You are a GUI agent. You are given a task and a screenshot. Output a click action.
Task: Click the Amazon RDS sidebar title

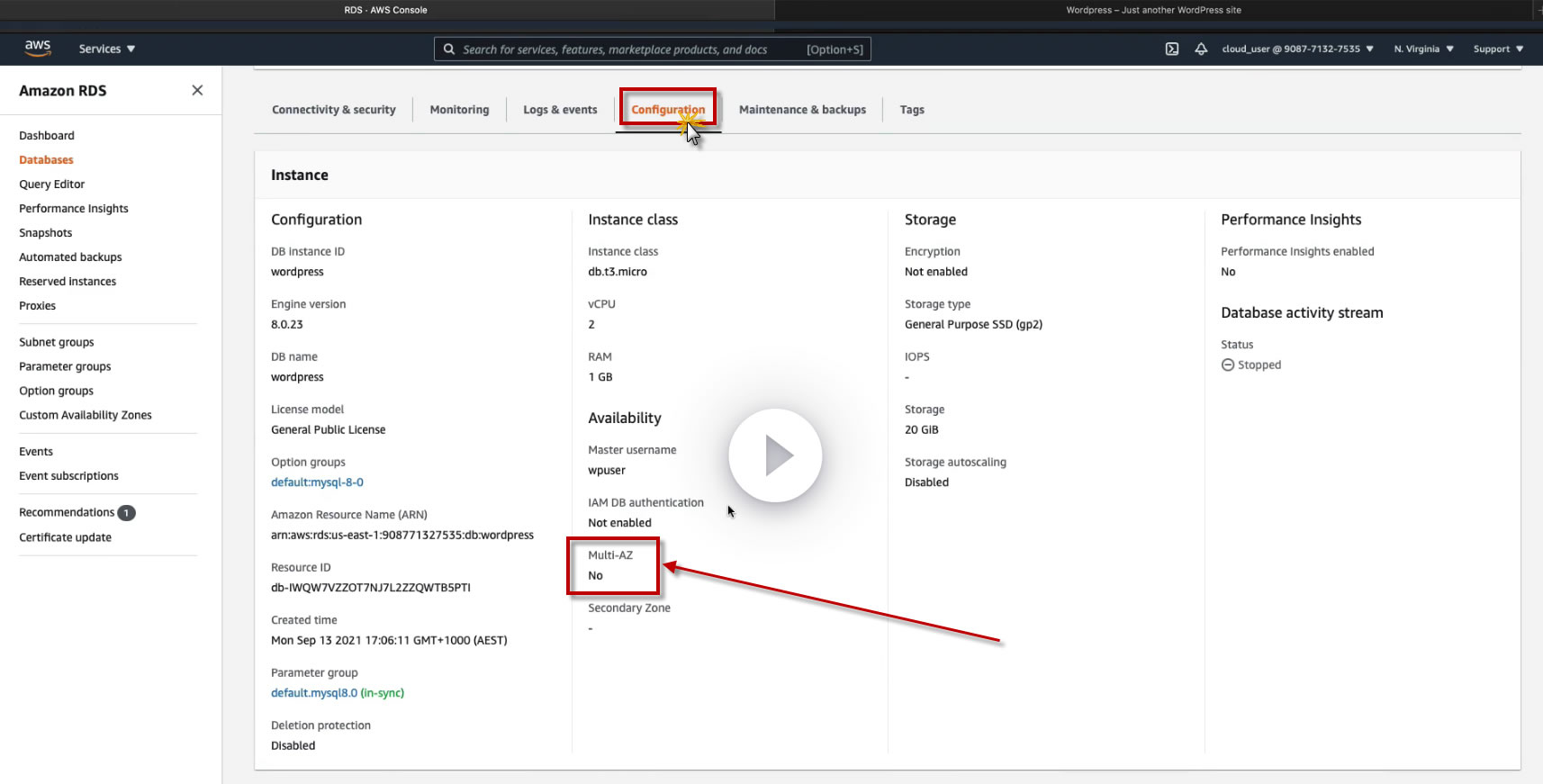point(63,91)
